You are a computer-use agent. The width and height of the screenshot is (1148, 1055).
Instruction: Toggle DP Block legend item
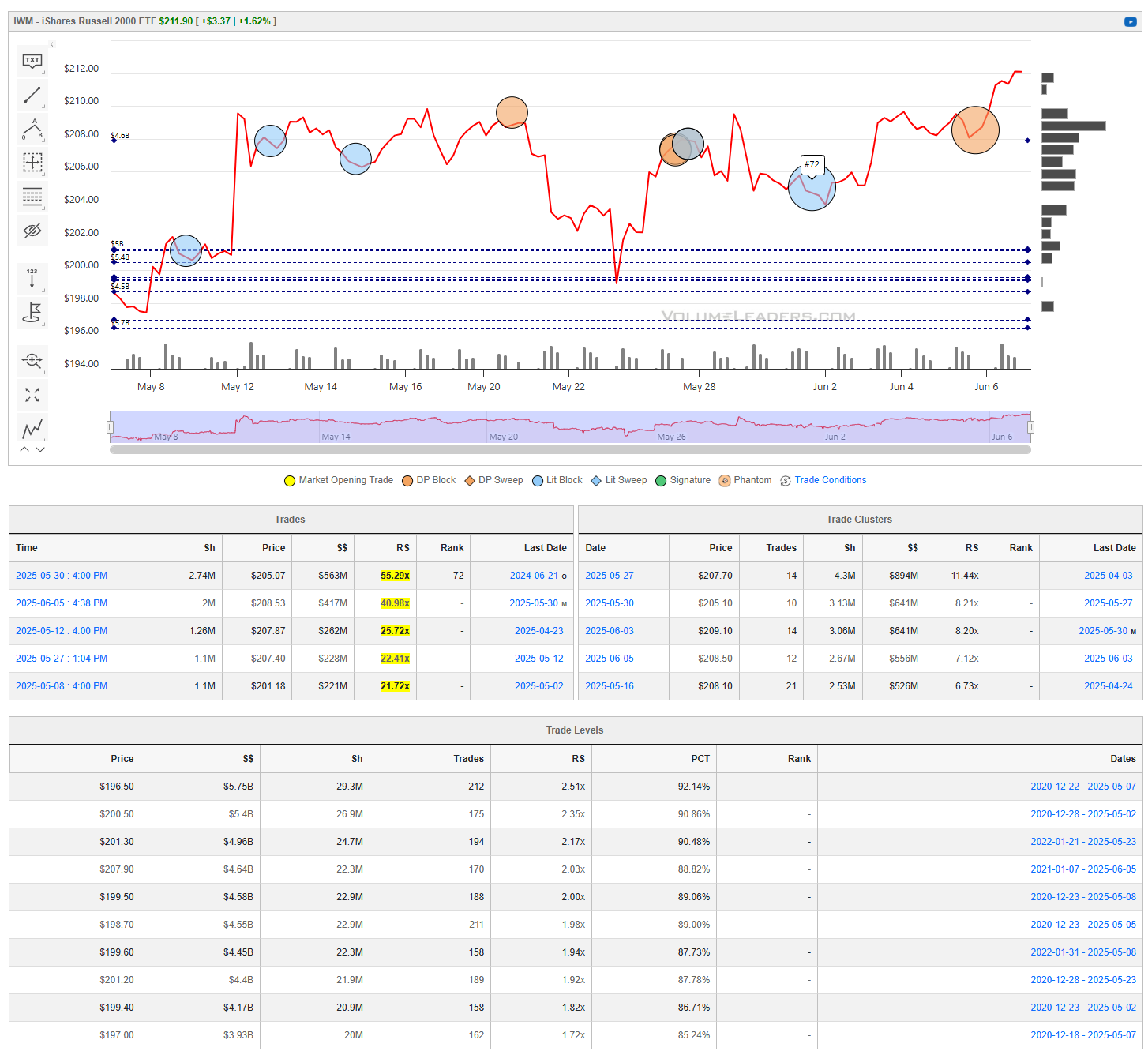[x=429, y=480]
